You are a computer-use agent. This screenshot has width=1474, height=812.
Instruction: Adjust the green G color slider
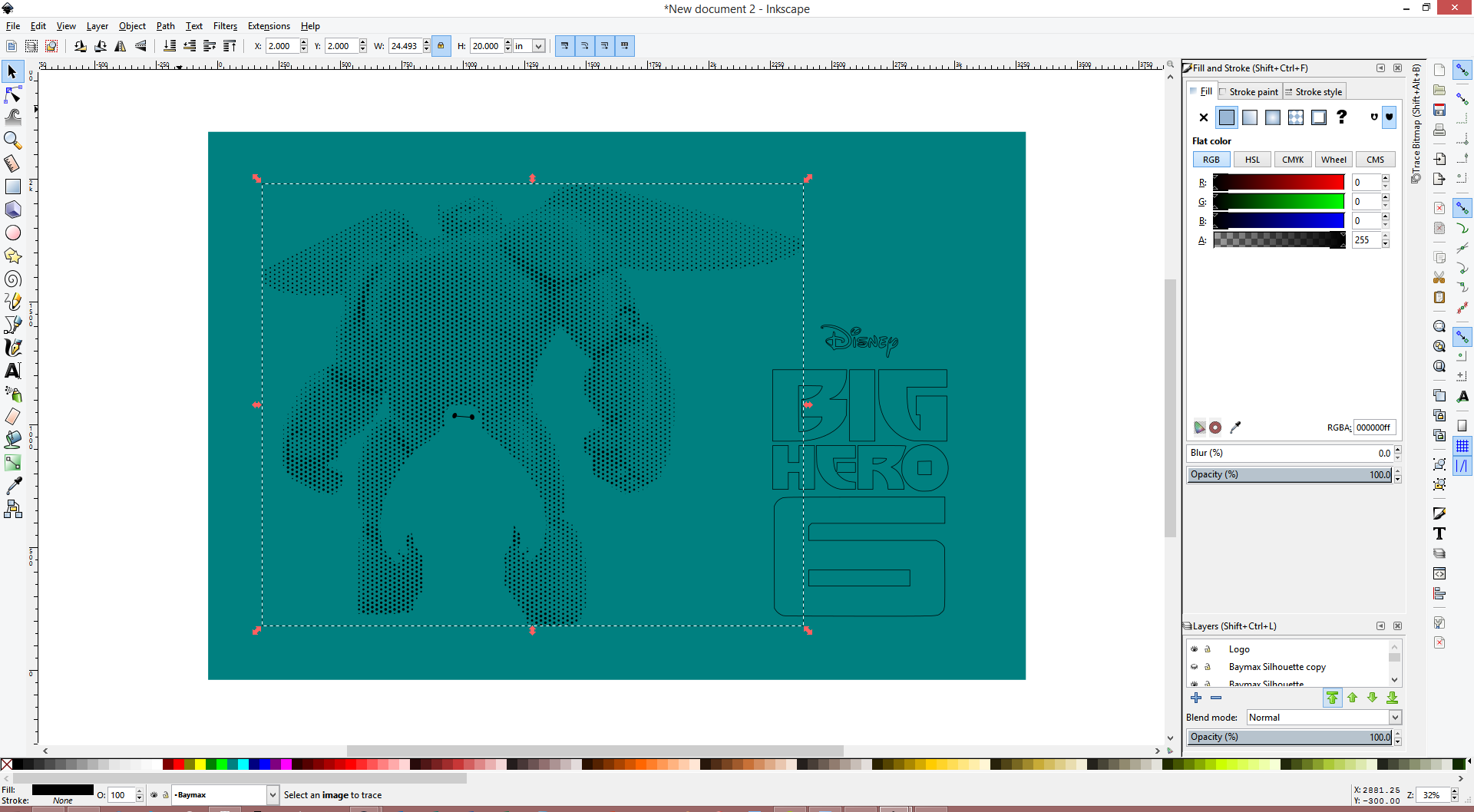[x=1279, y=201]
